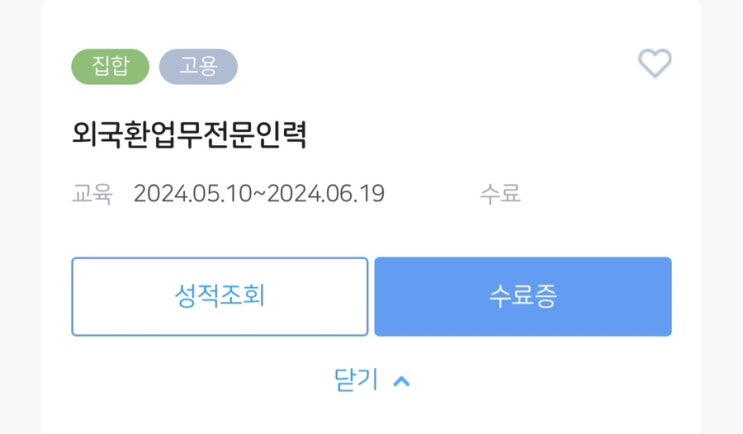Click the date range 2024.05.10~2024.06.19
Image resolution: width=743 pixels, height=434 pixels.
tap(259, 193)
